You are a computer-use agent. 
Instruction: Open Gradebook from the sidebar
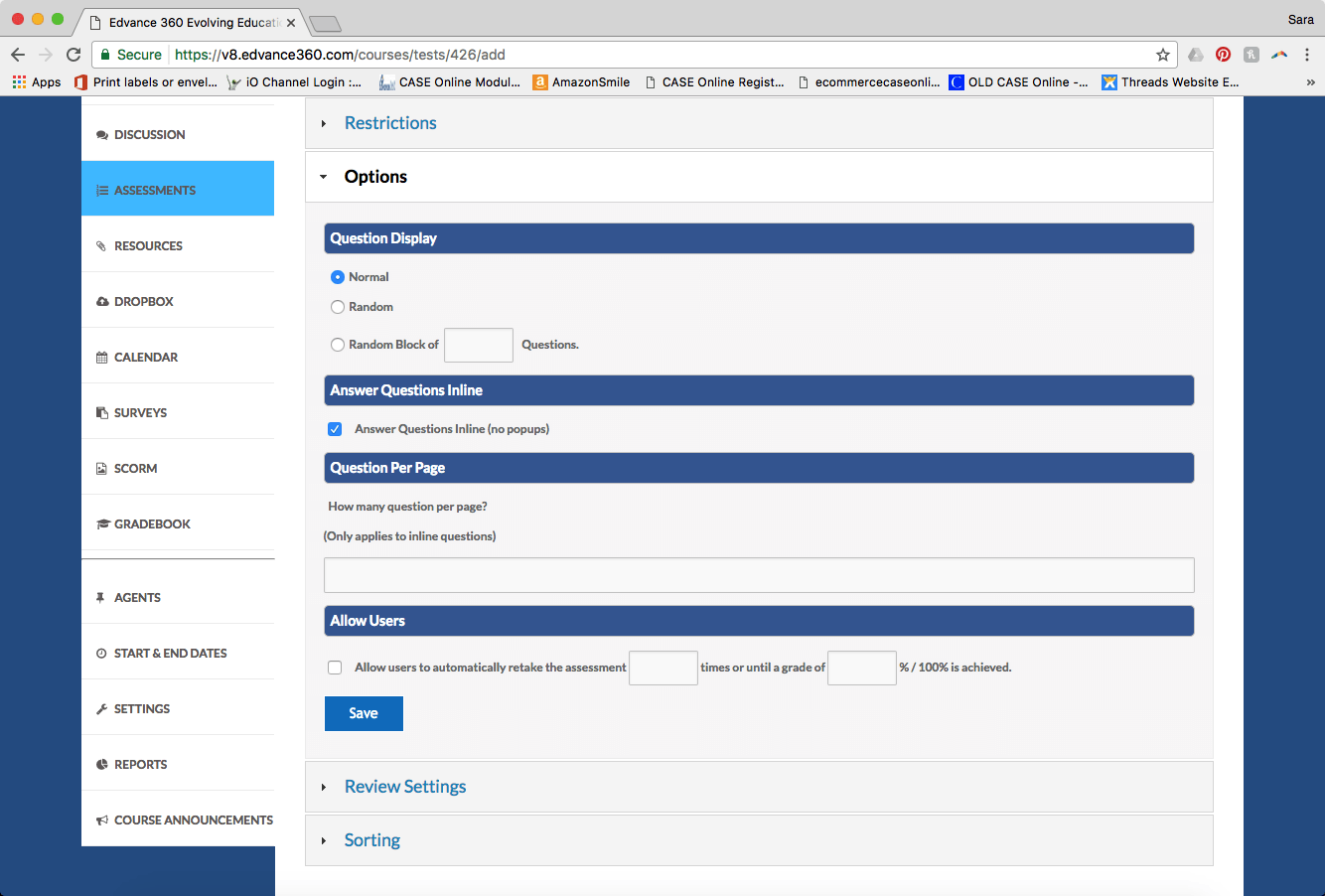[152, 523]
